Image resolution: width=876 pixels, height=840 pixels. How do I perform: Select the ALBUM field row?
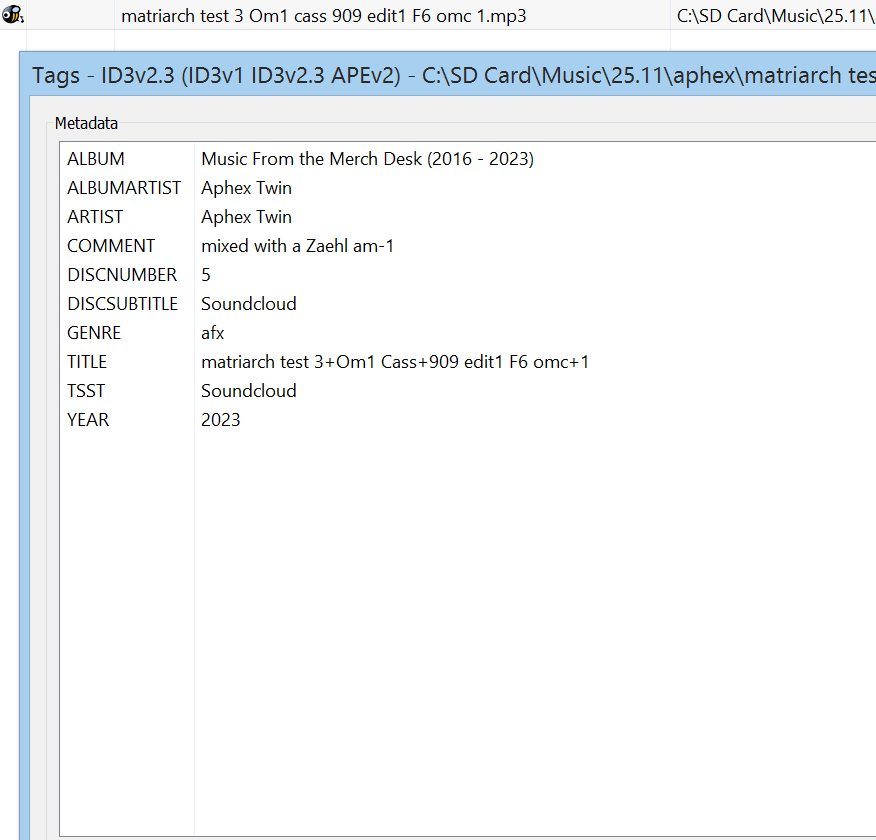96,159
